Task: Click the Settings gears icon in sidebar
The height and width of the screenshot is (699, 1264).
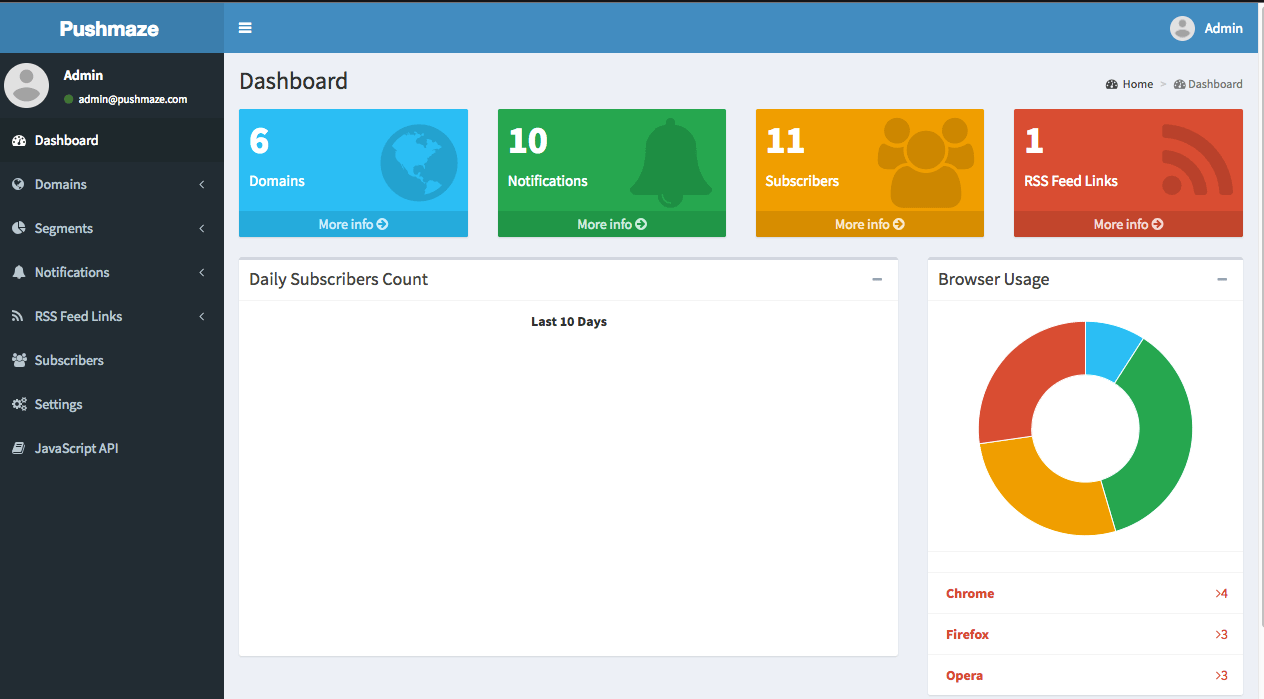Action: [19, 404]
